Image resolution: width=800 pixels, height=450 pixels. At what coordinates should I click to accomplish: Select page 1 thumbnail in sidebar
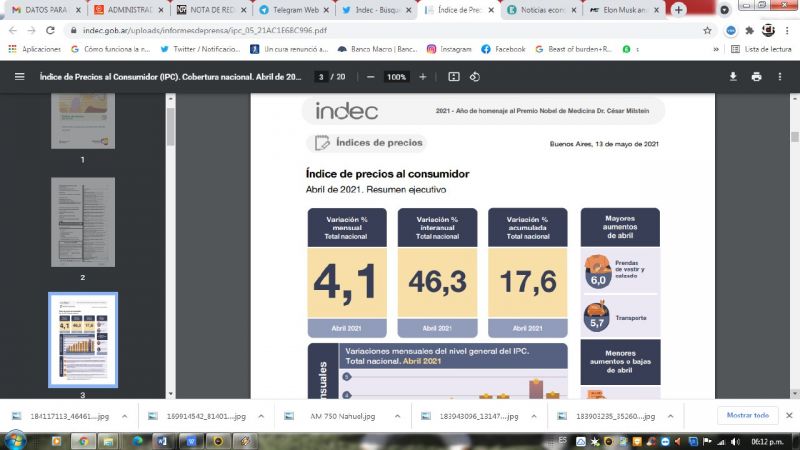click(83, 121)
